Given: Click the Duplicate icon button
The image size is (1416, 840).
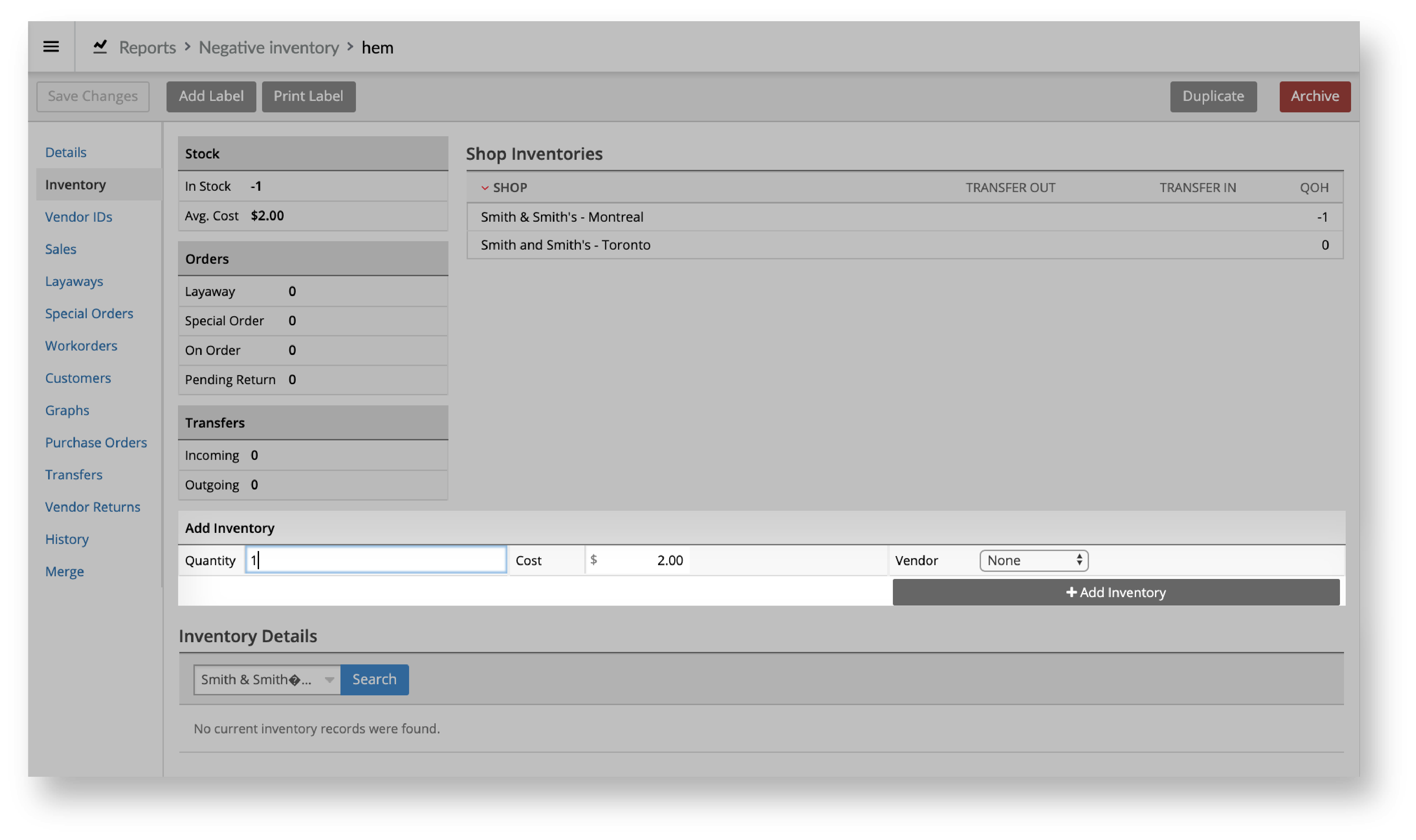Looking at the screenshot, I should 1213,96.
